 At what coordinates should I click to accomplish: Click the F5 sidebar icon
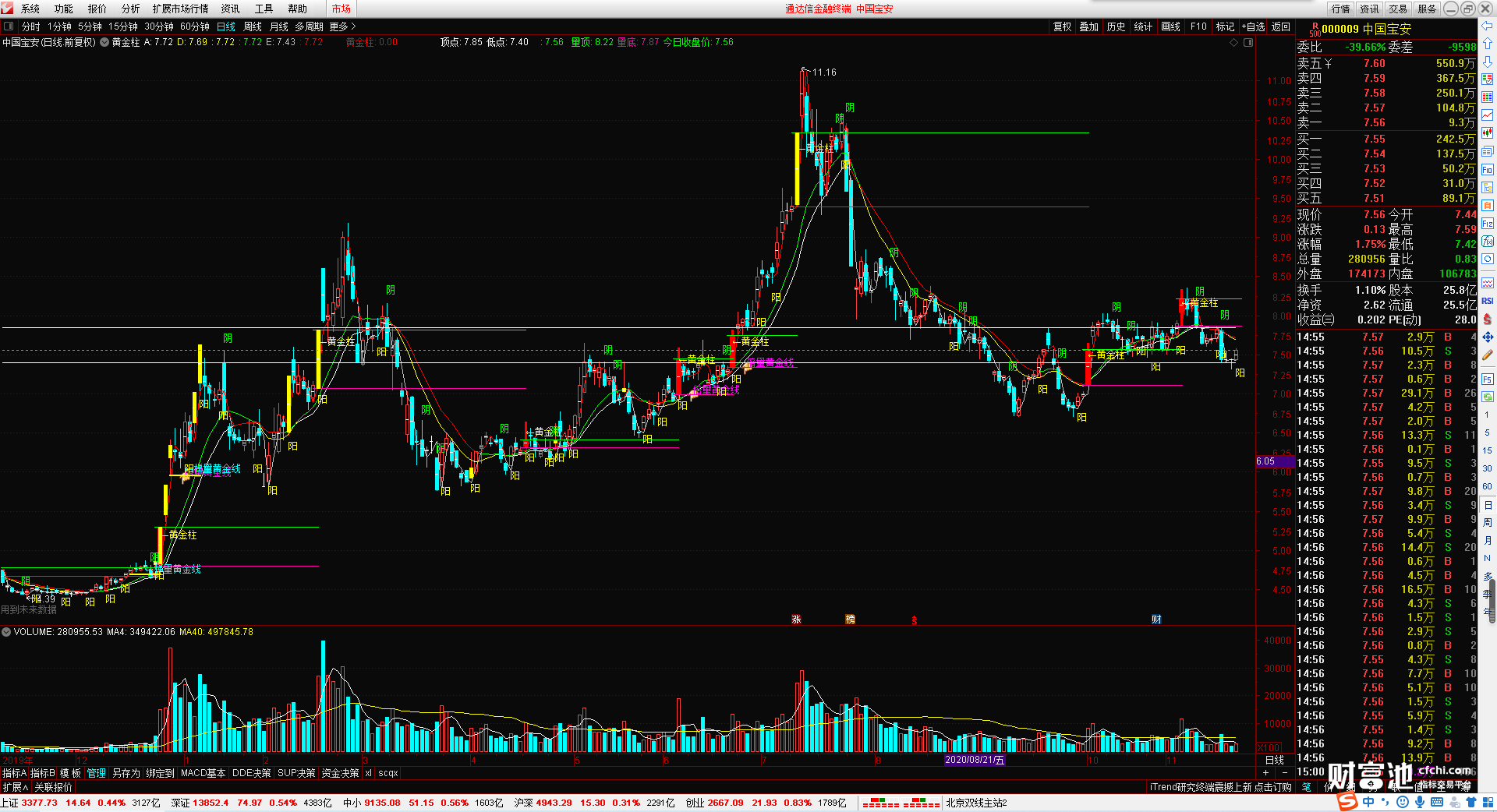(x=1488, y=380)
